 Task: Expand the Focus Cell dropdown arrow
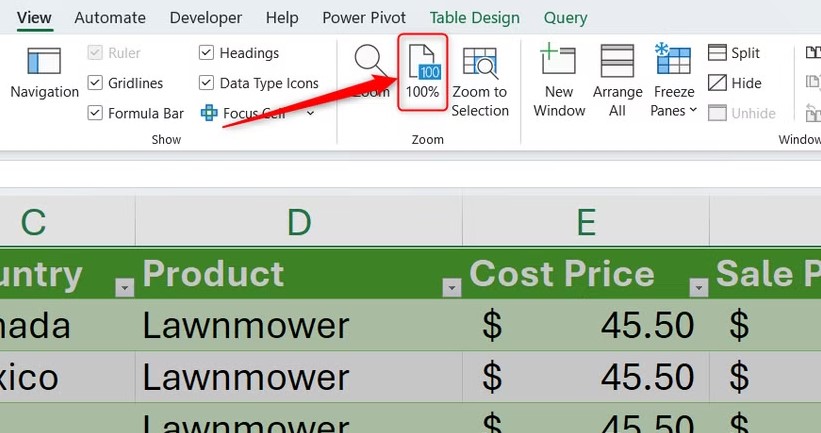tap(310, 113)
